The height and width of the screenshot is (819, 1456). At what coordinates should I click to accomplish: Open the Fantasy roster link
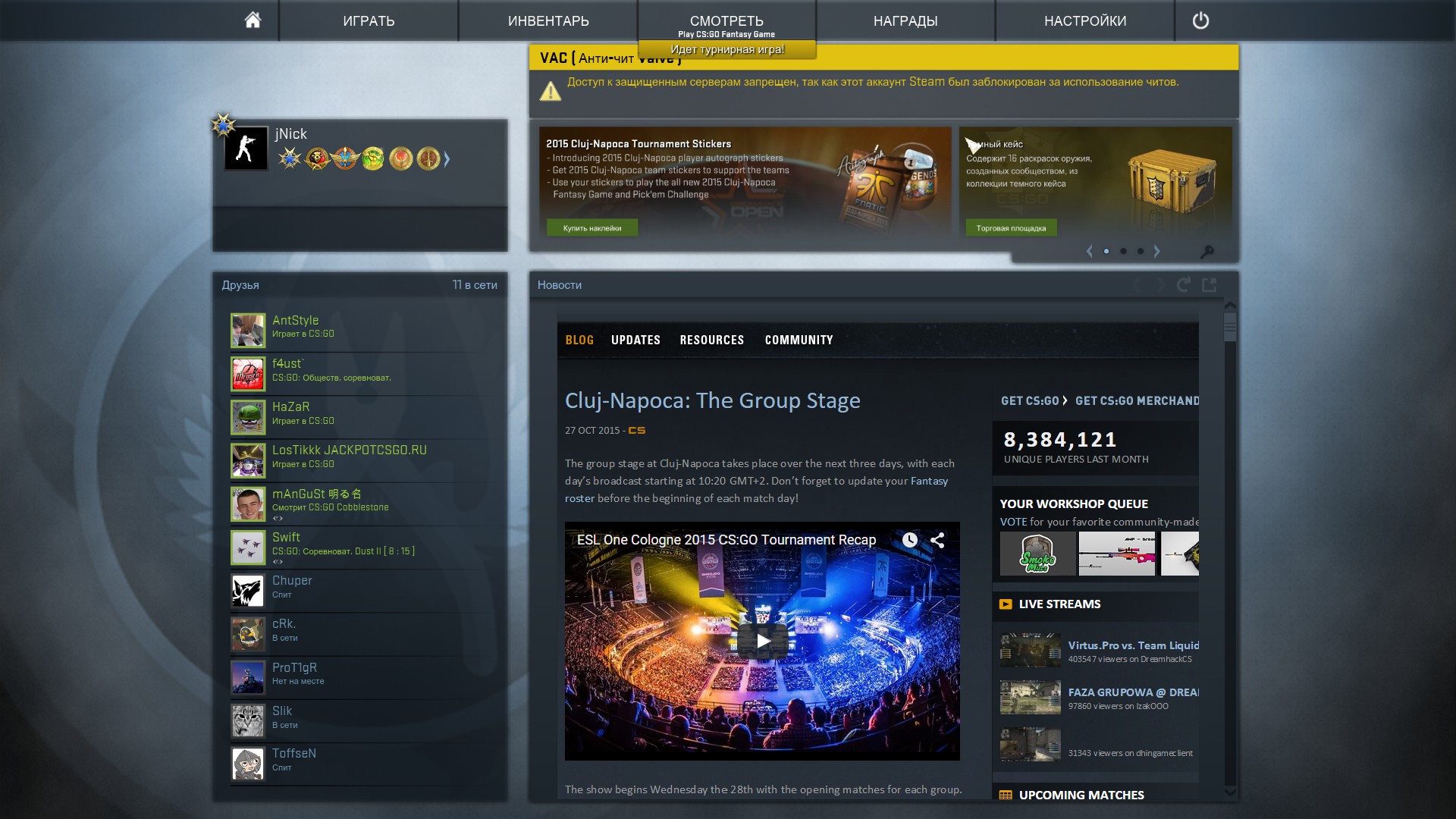pos(929,481)
